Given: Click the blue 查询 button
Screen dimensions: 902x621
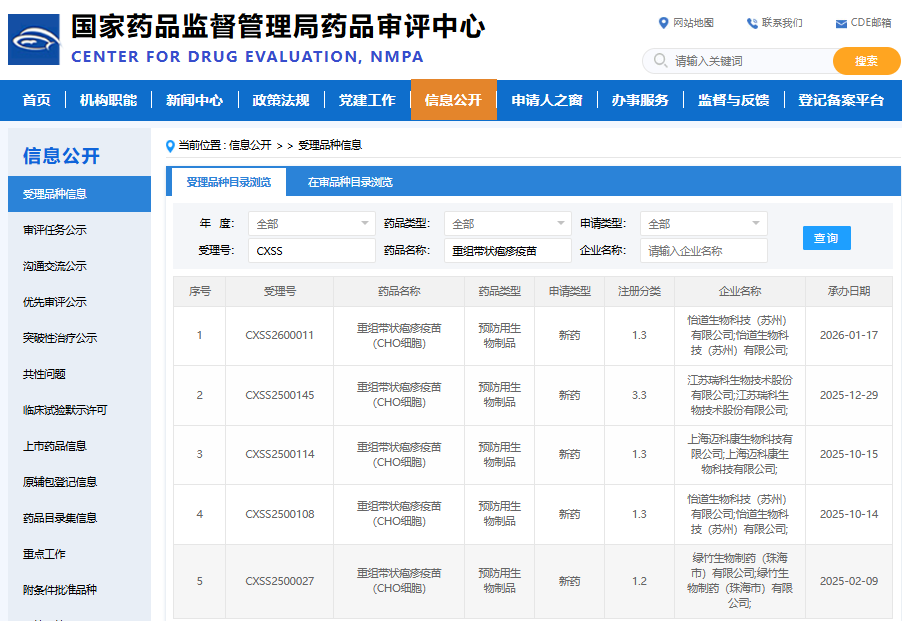Looking at the screenshot, I should tap(827, 238).
